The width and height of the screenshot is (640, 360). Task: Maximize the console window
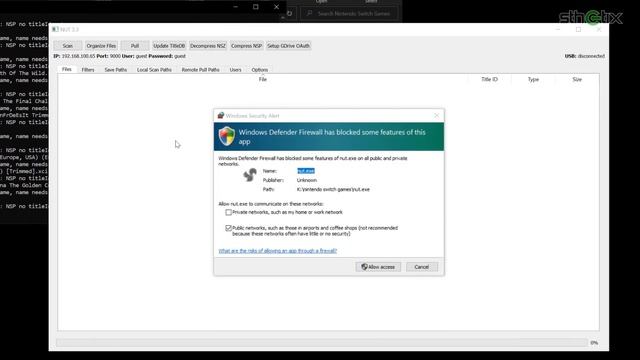click(256, 7)
